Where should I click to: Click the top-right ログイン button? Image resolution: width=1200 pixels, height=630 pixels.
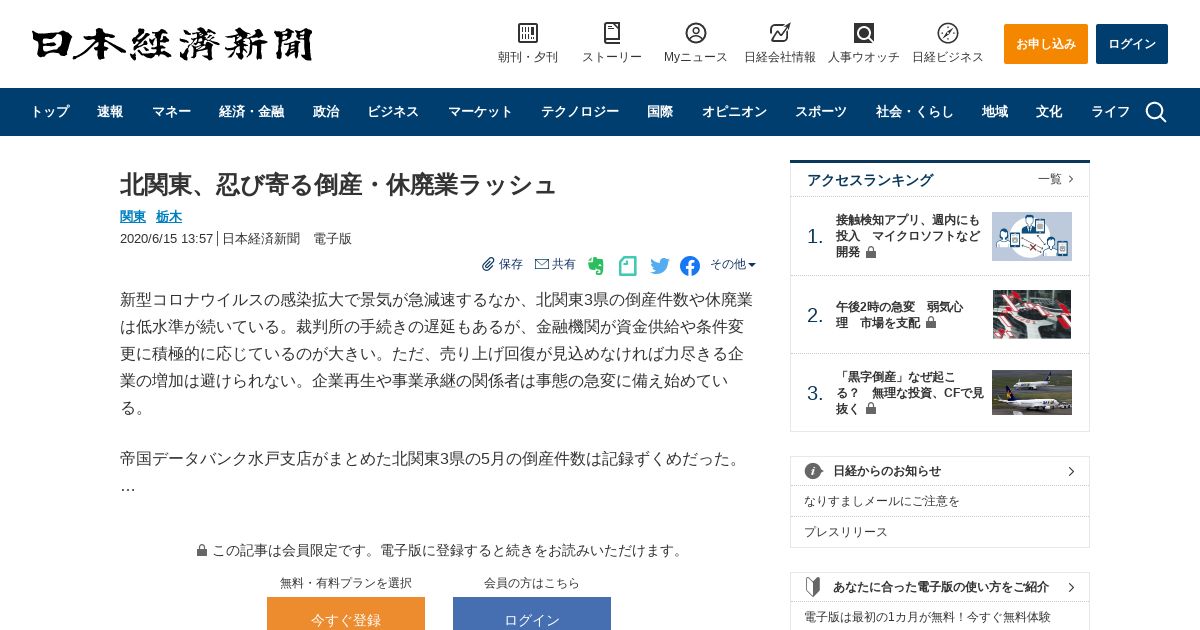click(x=1132, y=44)
